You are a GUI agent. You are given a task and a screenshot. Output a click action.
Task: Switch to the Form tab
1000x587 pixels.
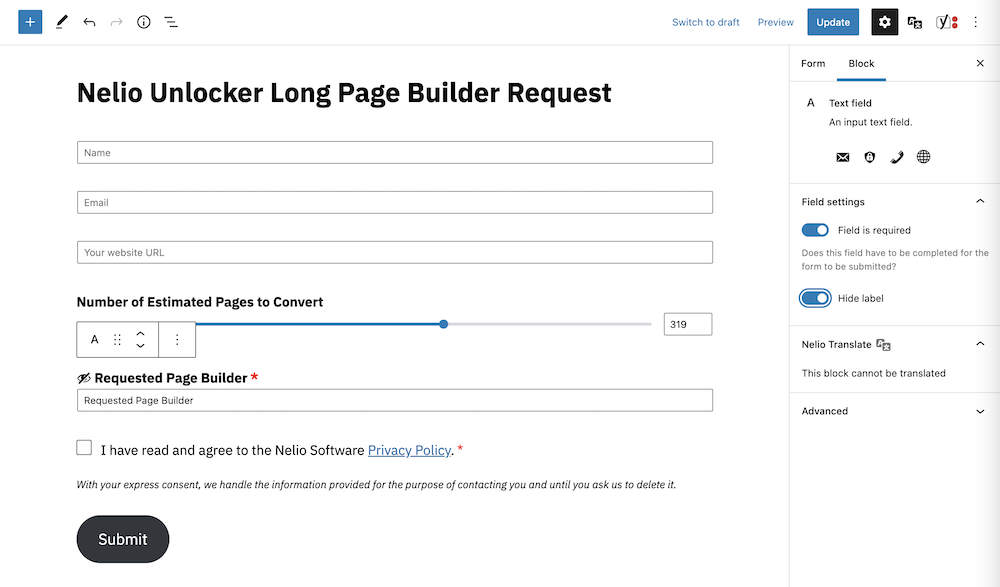click(813, 63)
